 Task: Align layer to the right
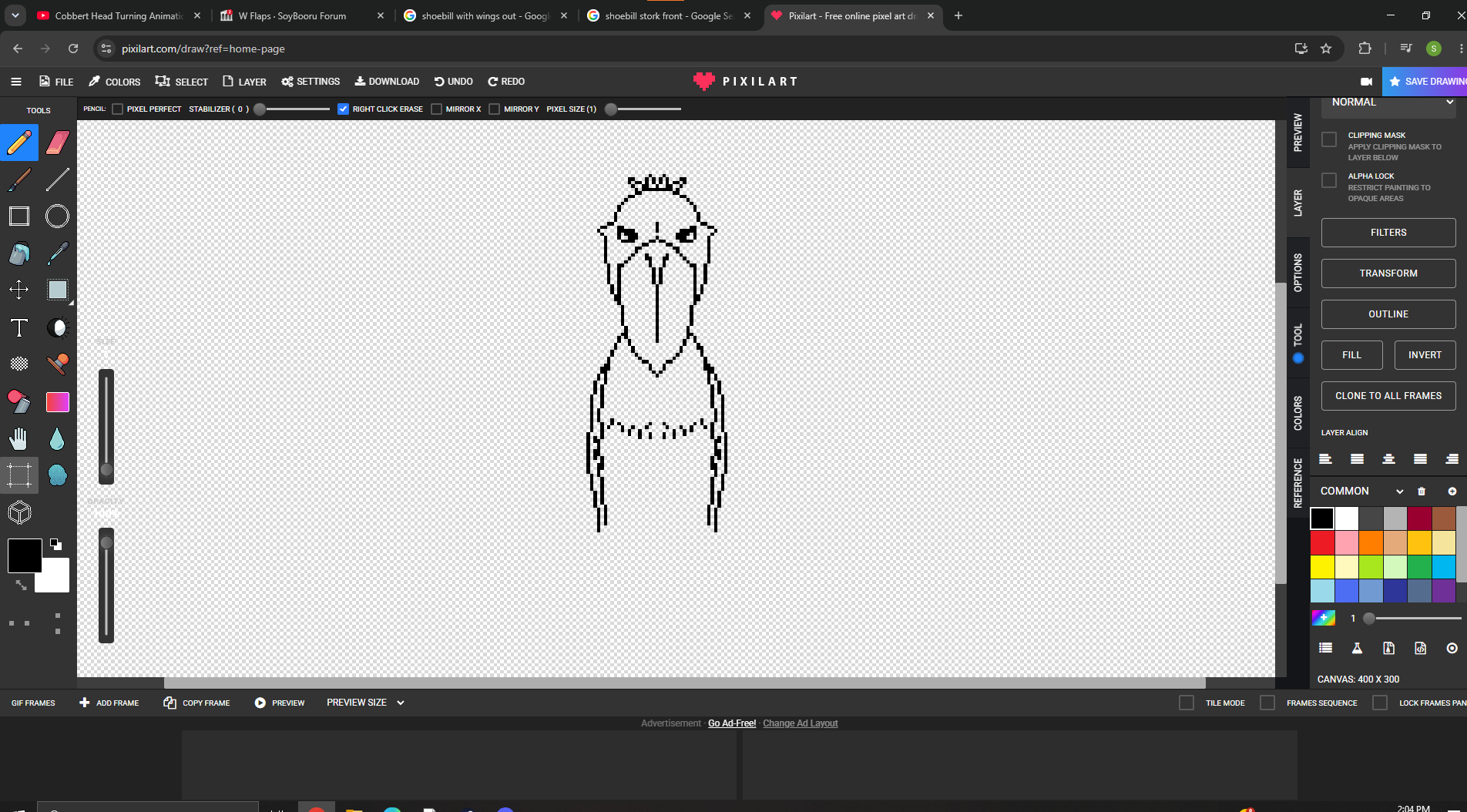(x=1452, y=459)
